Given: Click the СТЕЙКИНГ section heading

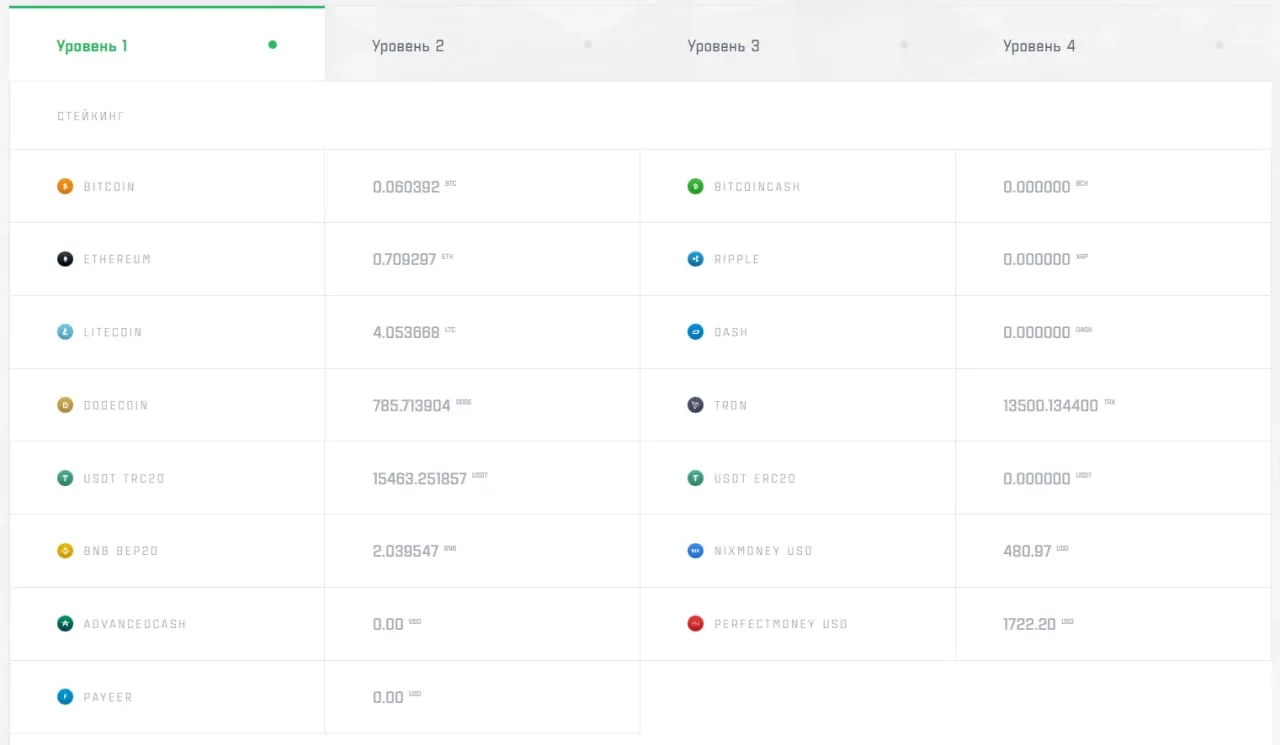Looking at the screenshot, I should click(91, 116).
